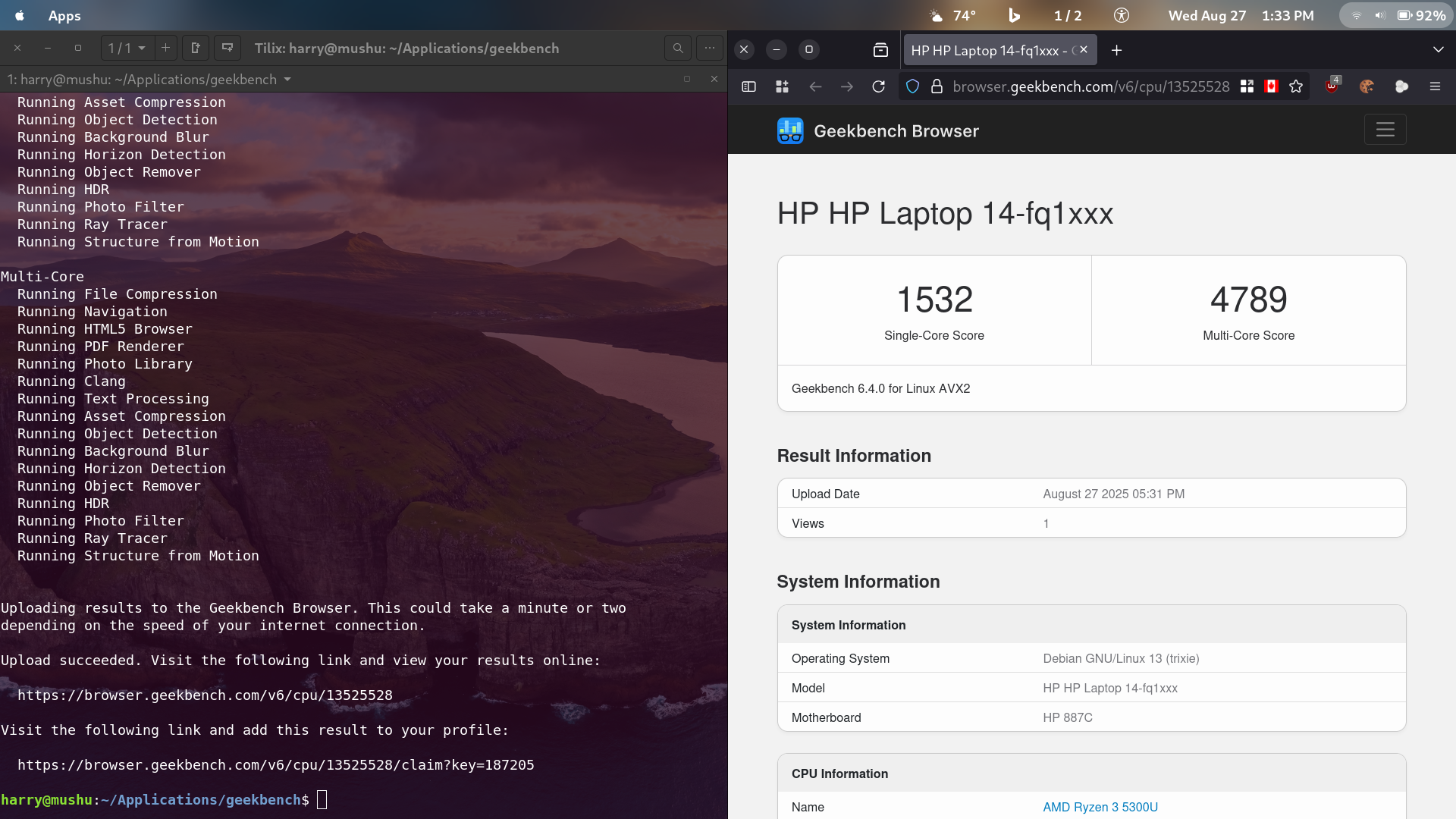Open the list all tabs chevron
The height and width of the screenshot is (819, 1456).
pyautogui.click(x=1438, y=50)
